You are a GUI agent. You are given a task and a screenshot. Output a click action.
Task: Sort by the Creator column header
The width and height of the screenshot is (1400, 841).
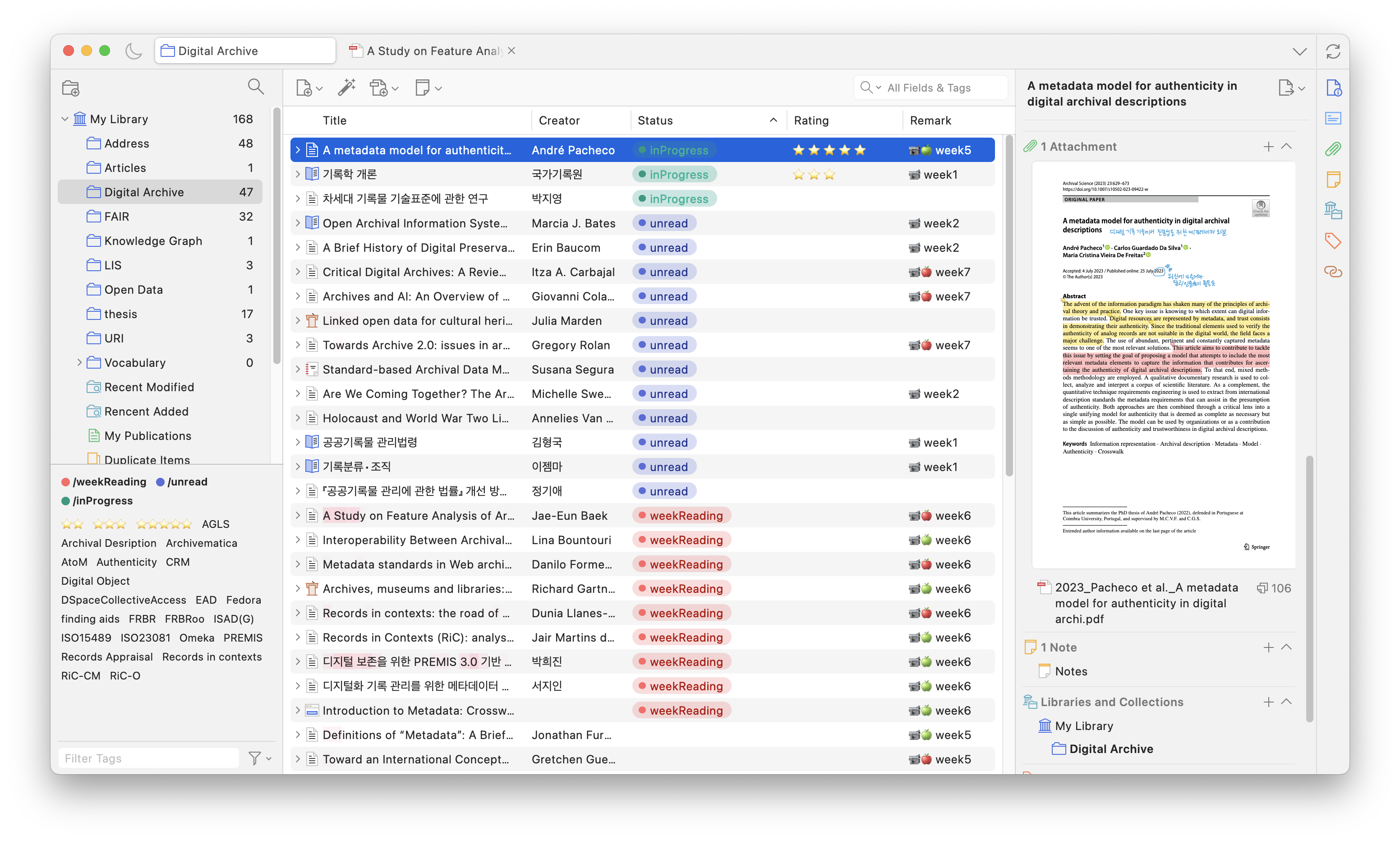tap(581, 121)
